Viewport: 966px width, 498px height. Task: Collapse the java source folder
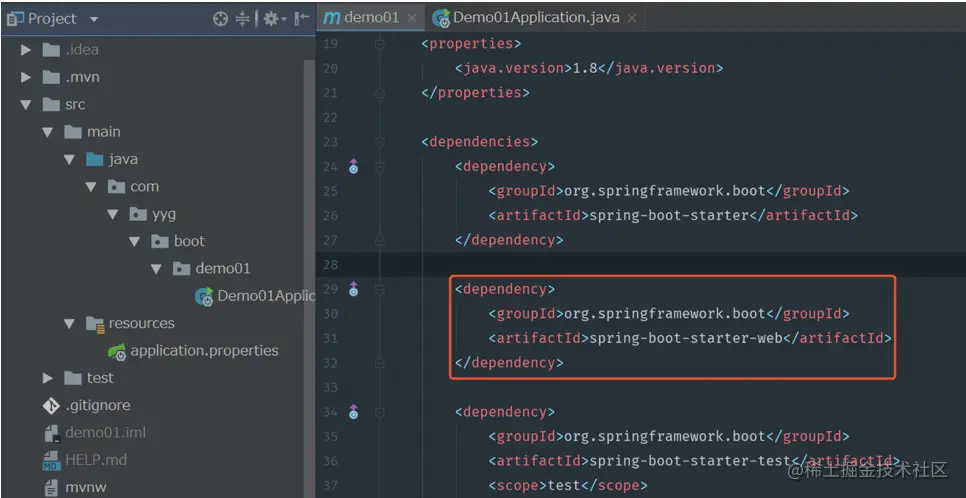coord(70,160)
